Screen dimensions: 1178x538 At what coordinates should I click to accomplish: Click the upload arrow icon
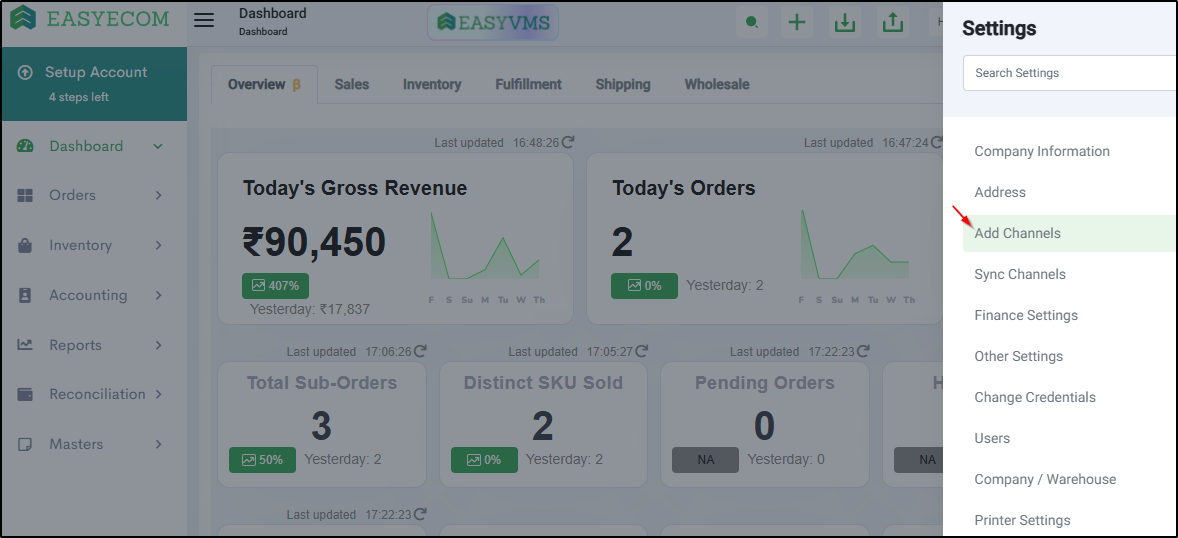893,23
